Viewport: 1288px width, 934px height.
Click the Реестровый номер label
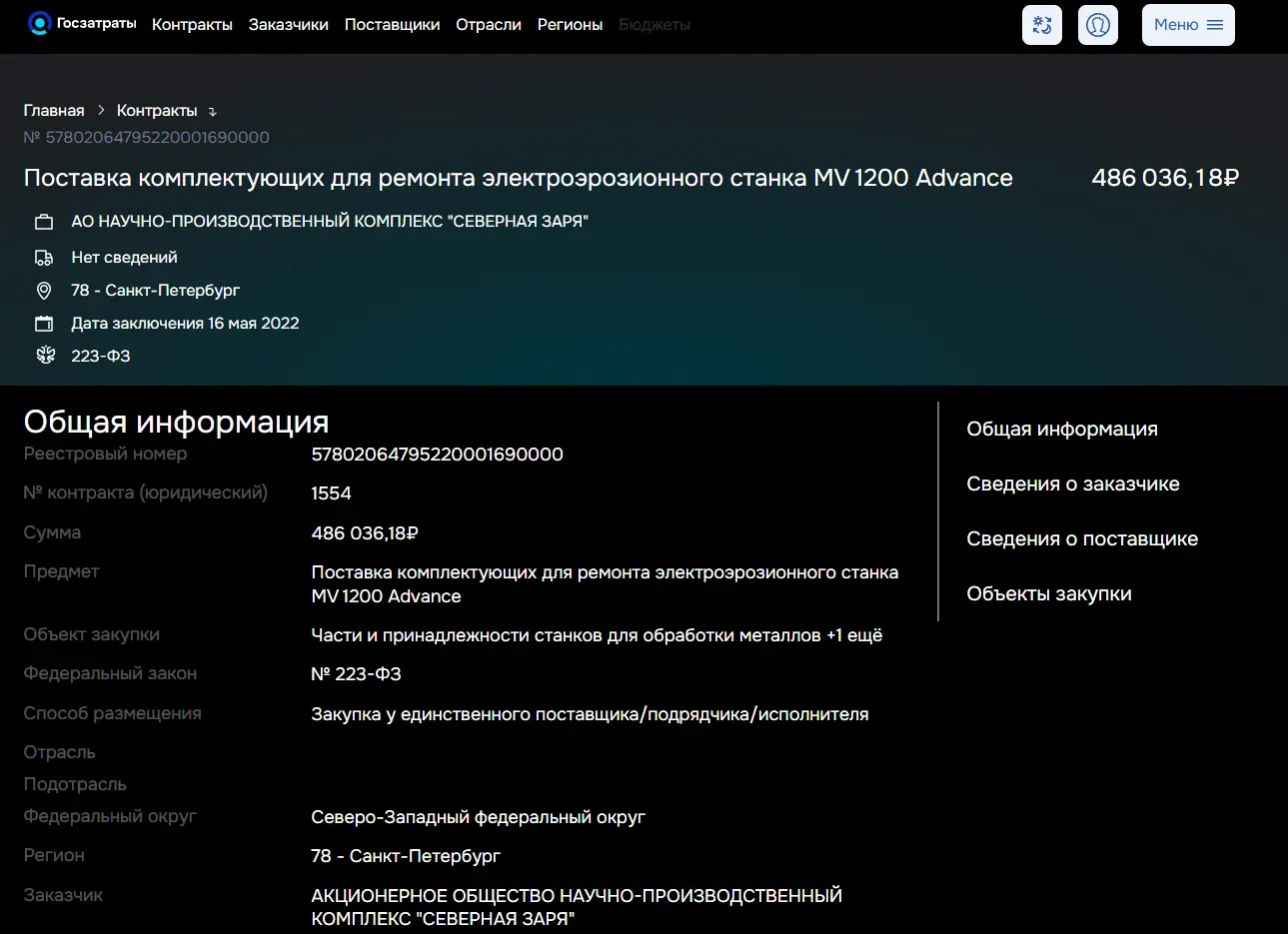(105, 454)
